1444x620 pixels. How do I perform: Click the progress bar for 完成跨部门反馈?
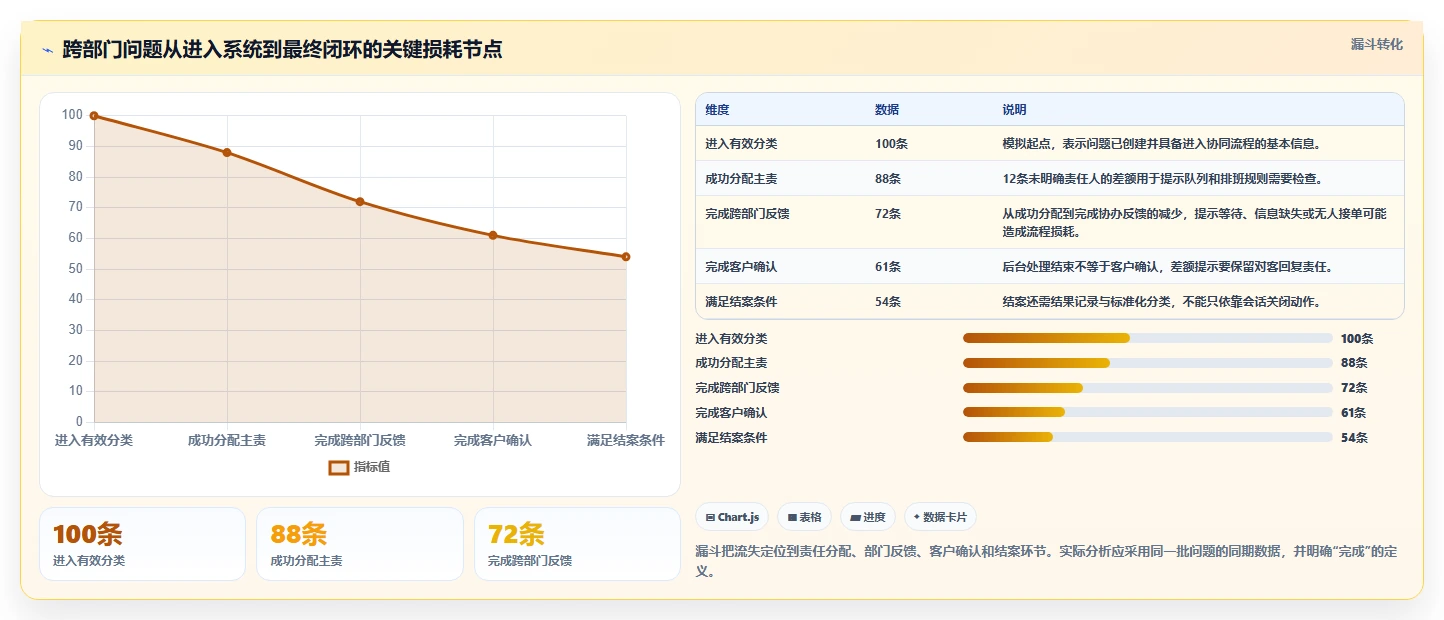(x=1148, y=388)
